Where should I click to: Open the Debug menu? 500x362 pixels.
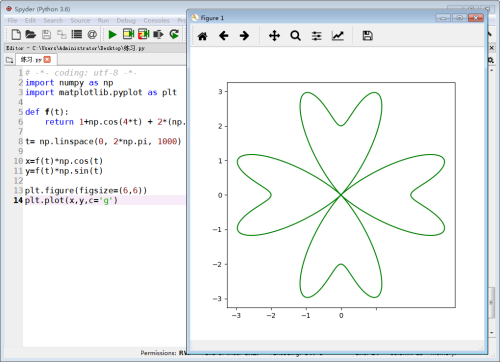point(126,20)
